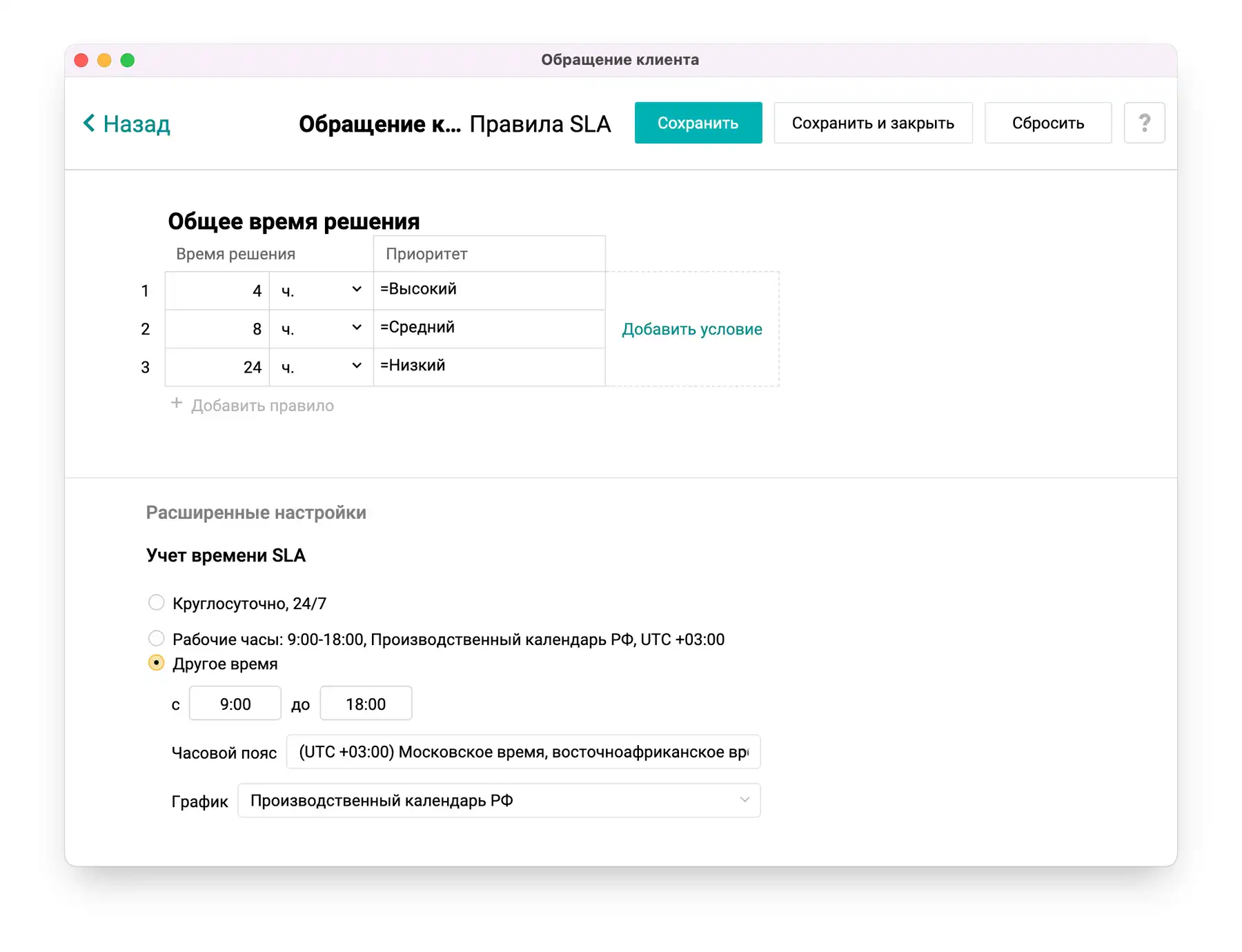1242x952 pixels.
Task: Click the Общее время решения heading
Action: (x=294, y=221)
